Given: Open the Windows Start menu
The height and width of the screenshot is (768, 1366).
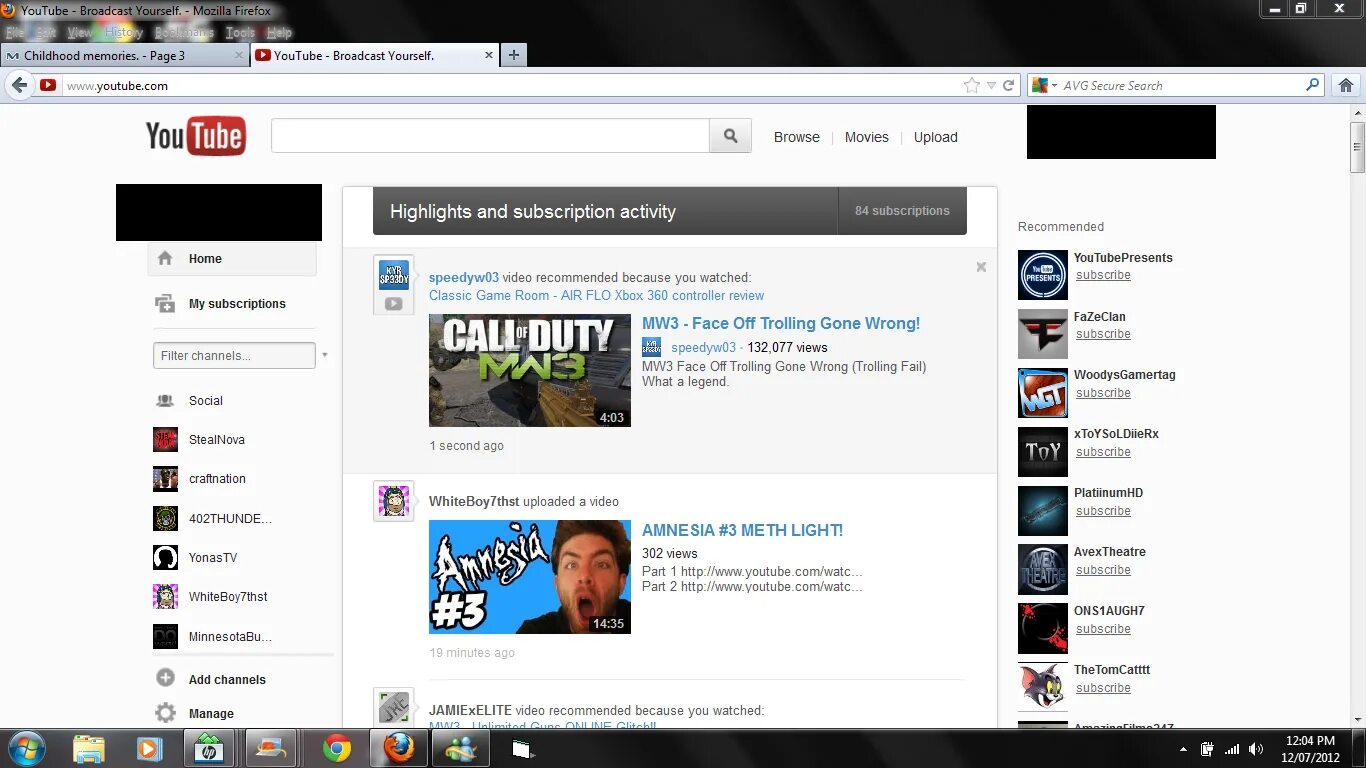Looking at the screenshot, I should (26, 748).
